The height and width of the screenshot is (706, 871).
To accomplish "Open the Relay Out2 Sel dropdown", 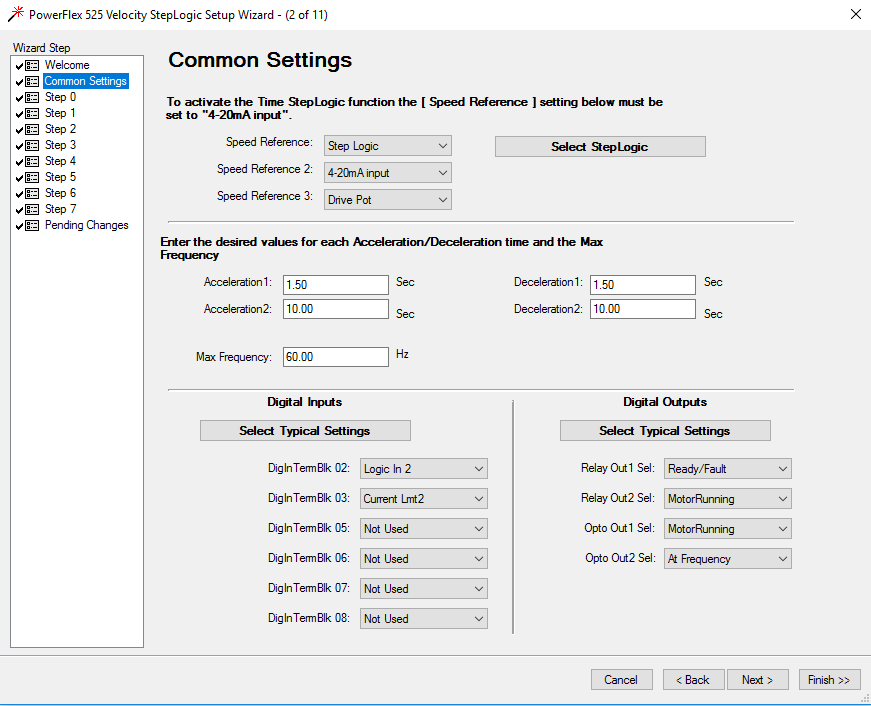I will pyautogui.click(x=728, y=499).
